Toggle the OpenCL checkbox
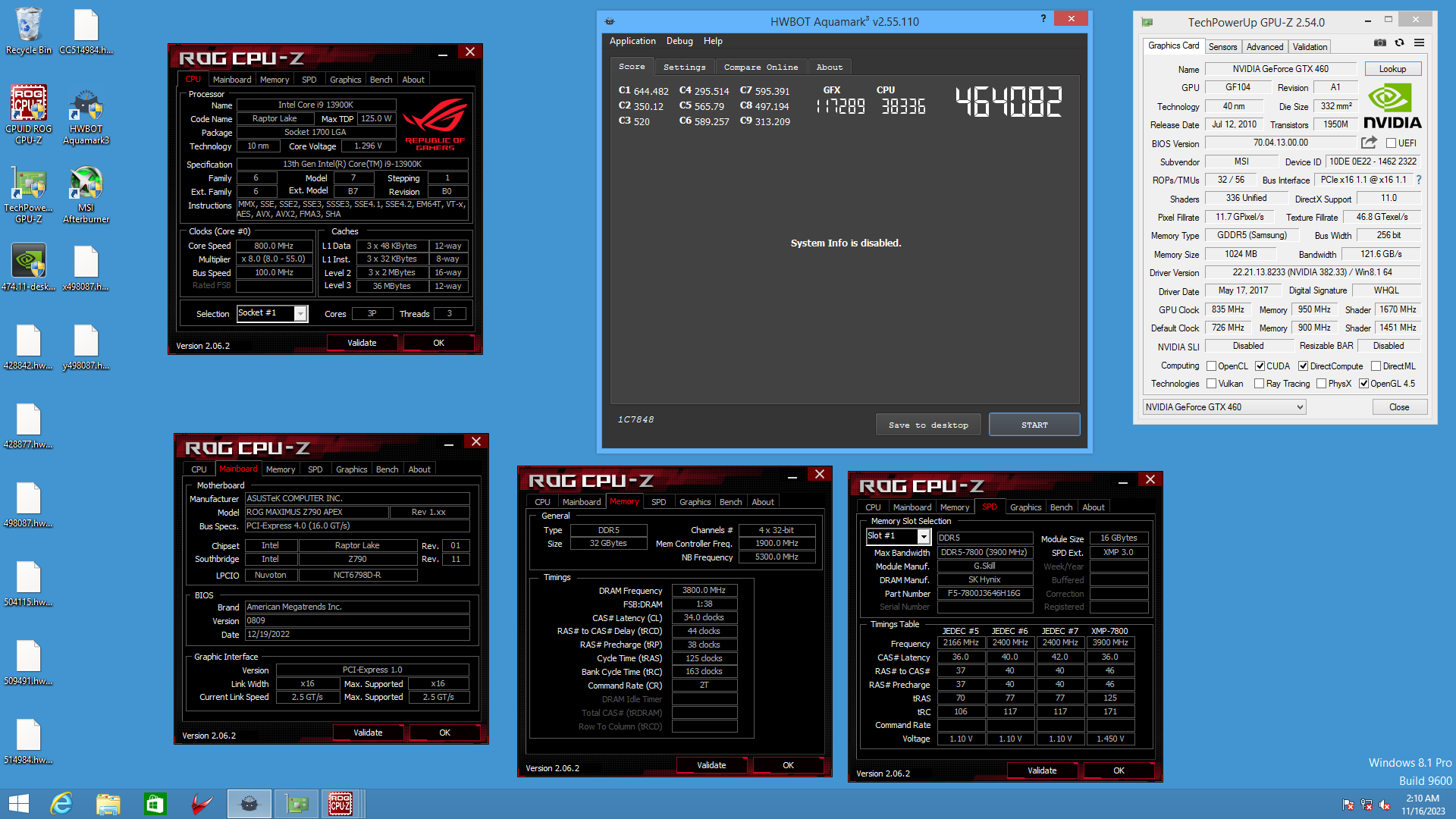 (1211, 366)
